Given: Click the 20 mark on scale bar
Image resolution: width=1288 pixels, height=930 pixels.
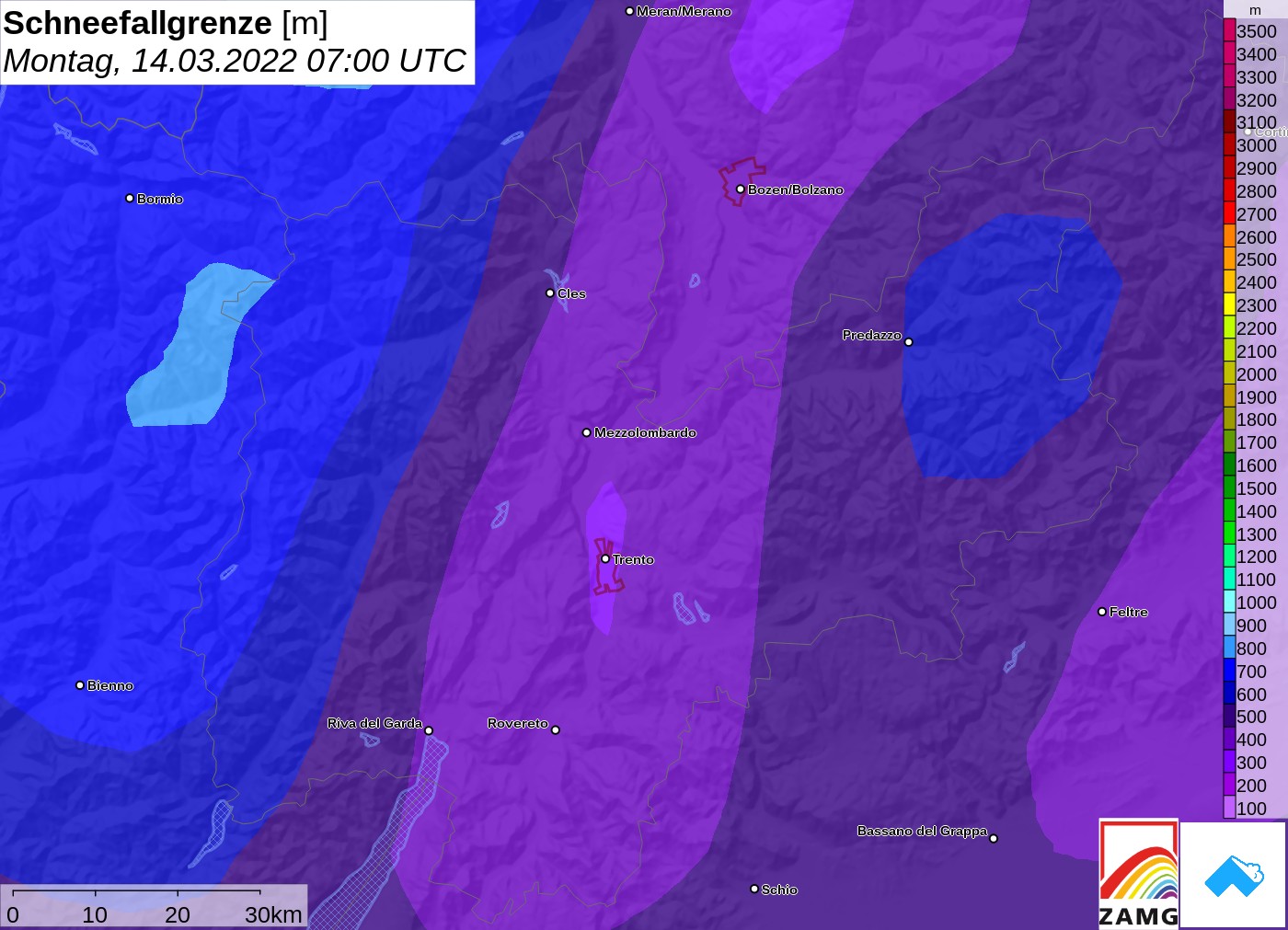Looking at the screenshot, I should coord(178,914).
